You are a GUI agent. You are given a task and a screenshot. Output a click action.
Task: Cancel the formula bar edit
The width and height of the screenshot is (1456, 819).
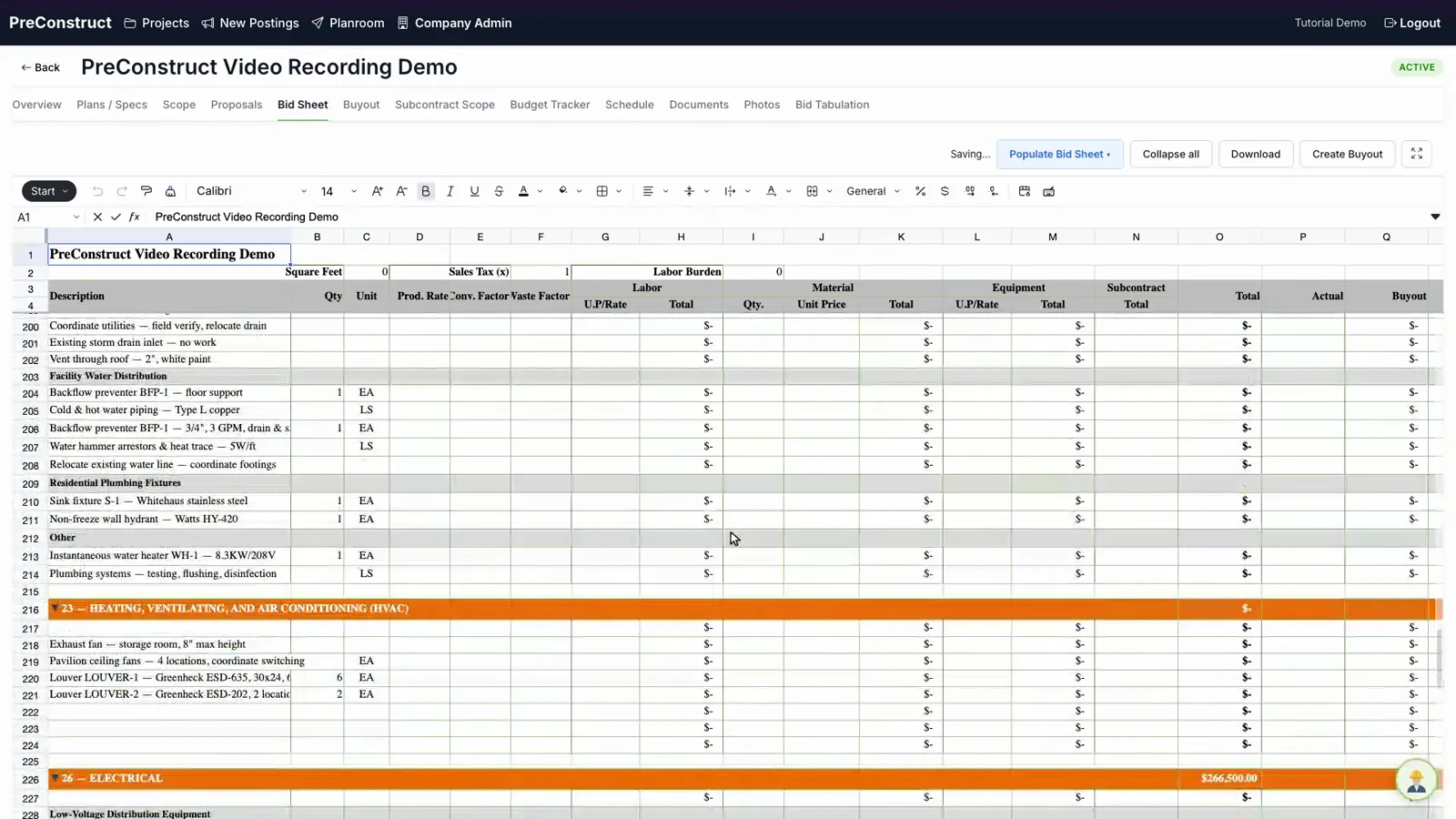pyautogui.click(x=97, y=217)
